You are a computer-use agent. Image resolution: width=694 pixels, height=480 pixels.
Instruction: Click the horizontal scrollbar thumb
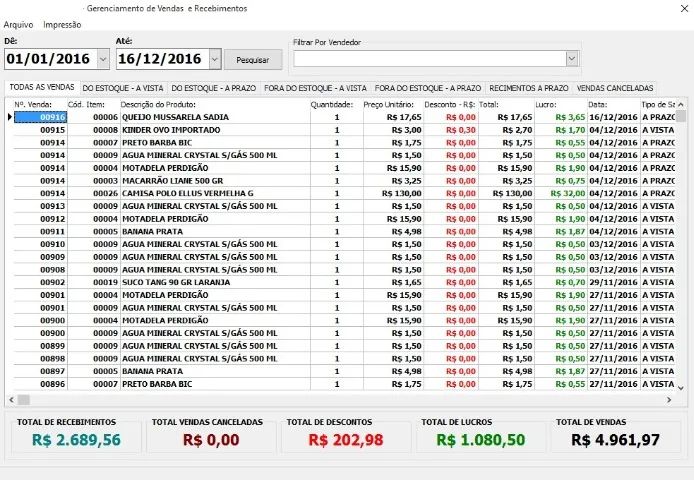click(x=23, y=400)
